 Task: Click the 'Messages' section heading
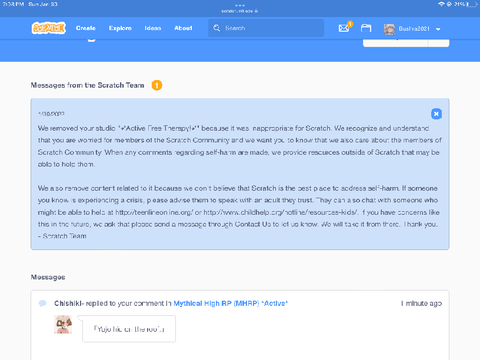tap(48, 277)
